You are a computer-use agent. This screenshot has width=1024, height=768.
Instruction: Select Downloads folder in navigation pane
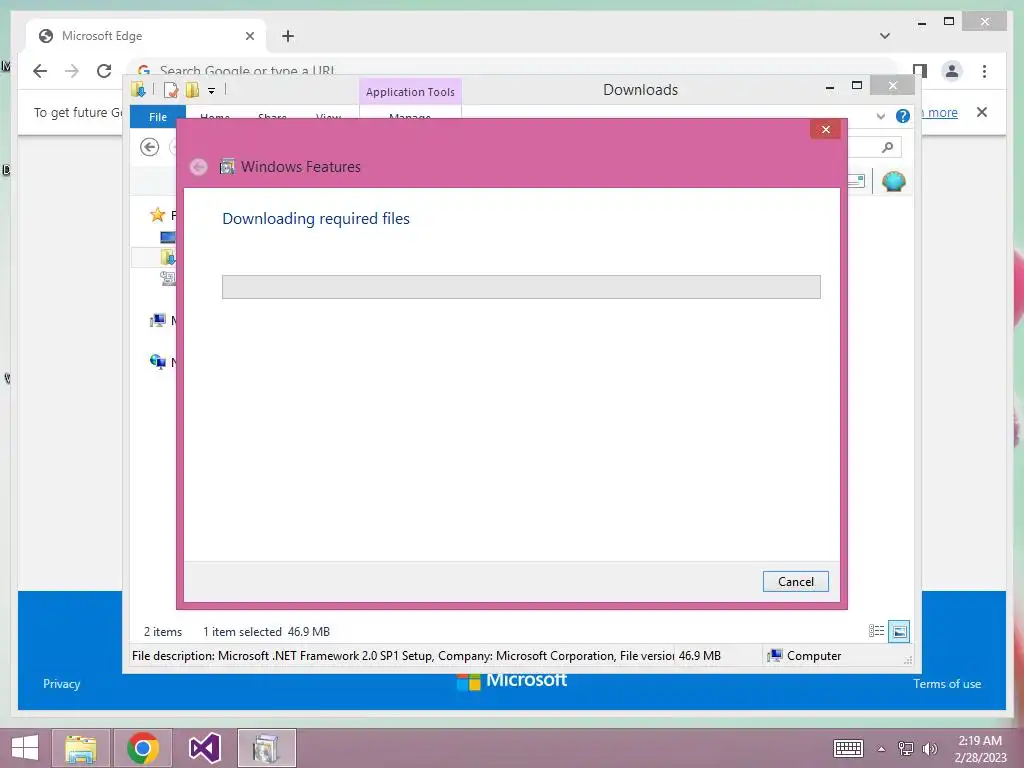[167, 257]
